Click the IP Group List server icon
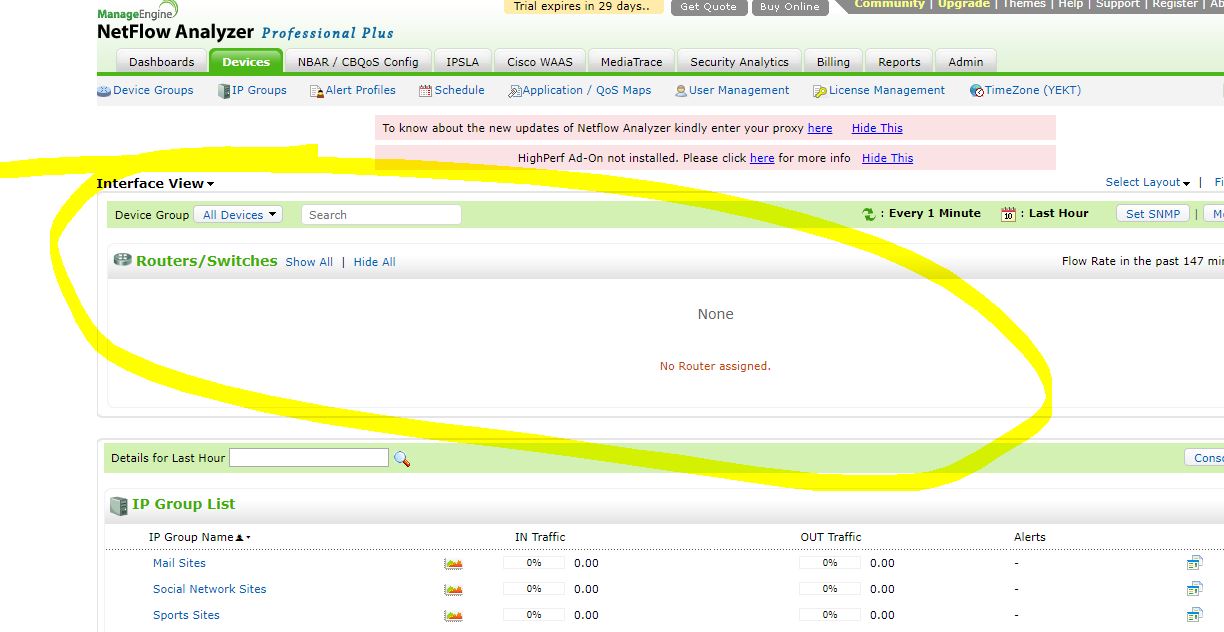 [118, 505]
